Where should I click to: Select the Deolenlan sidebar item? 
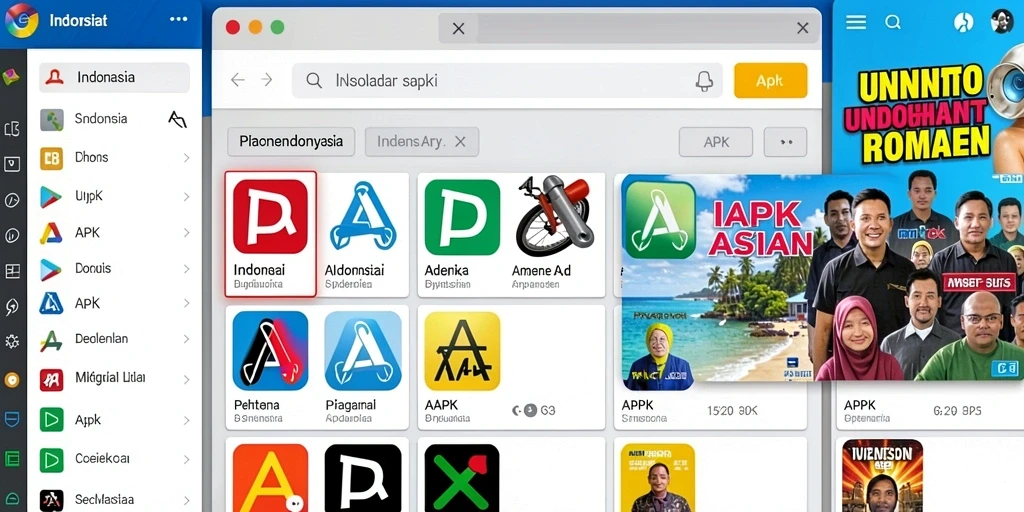pyautogui.click(x=114, y=339)
